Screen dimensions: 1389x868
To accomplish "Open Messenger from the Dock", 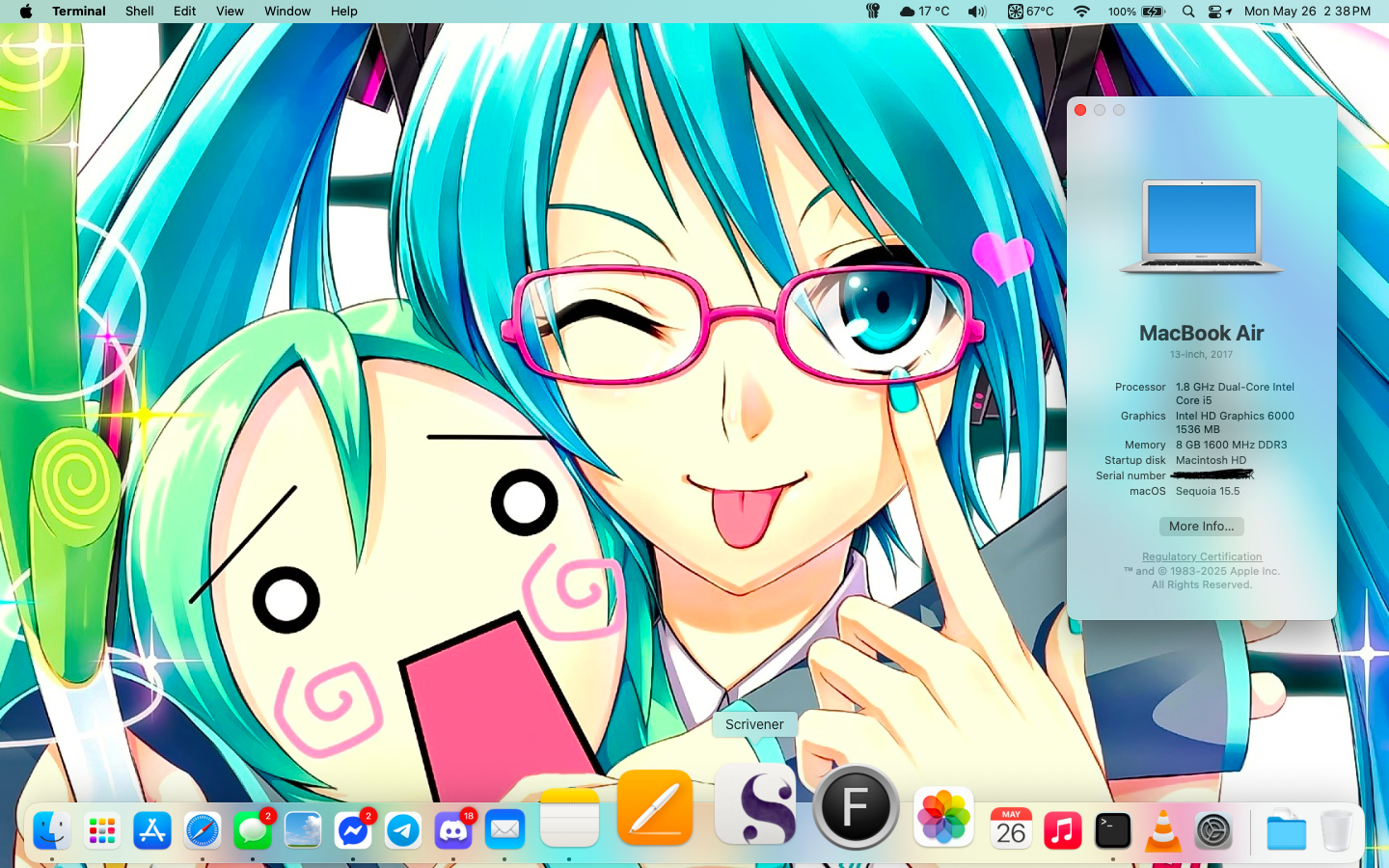I will (353, 830).
